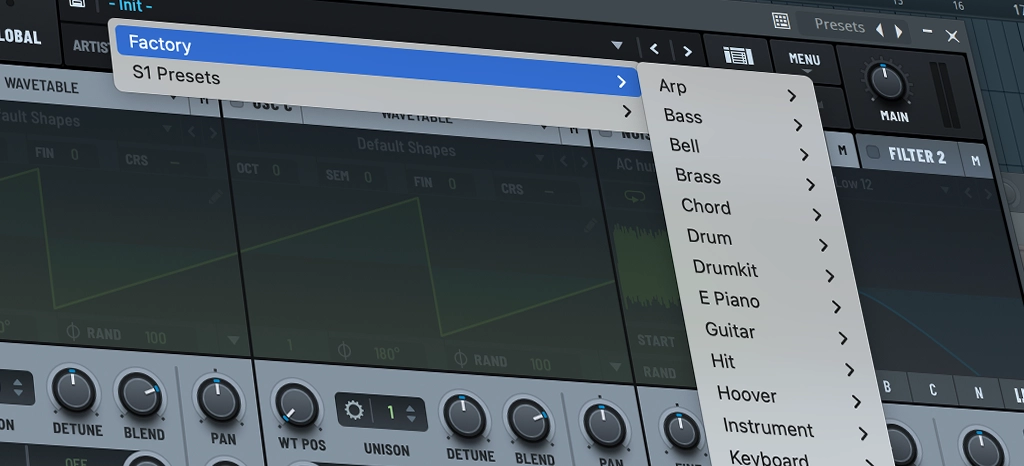Toggle the N filter routing button

coord(978,394)
